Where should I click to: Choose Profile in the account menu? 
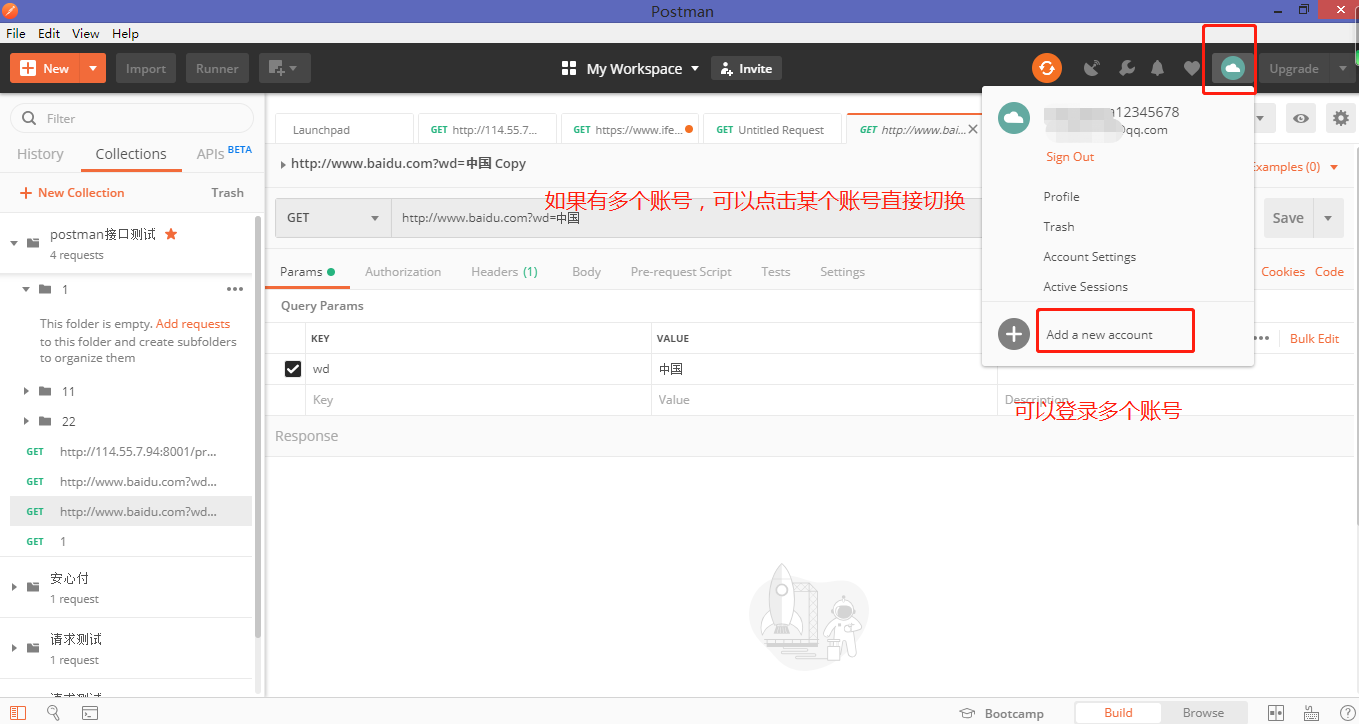1062,197
